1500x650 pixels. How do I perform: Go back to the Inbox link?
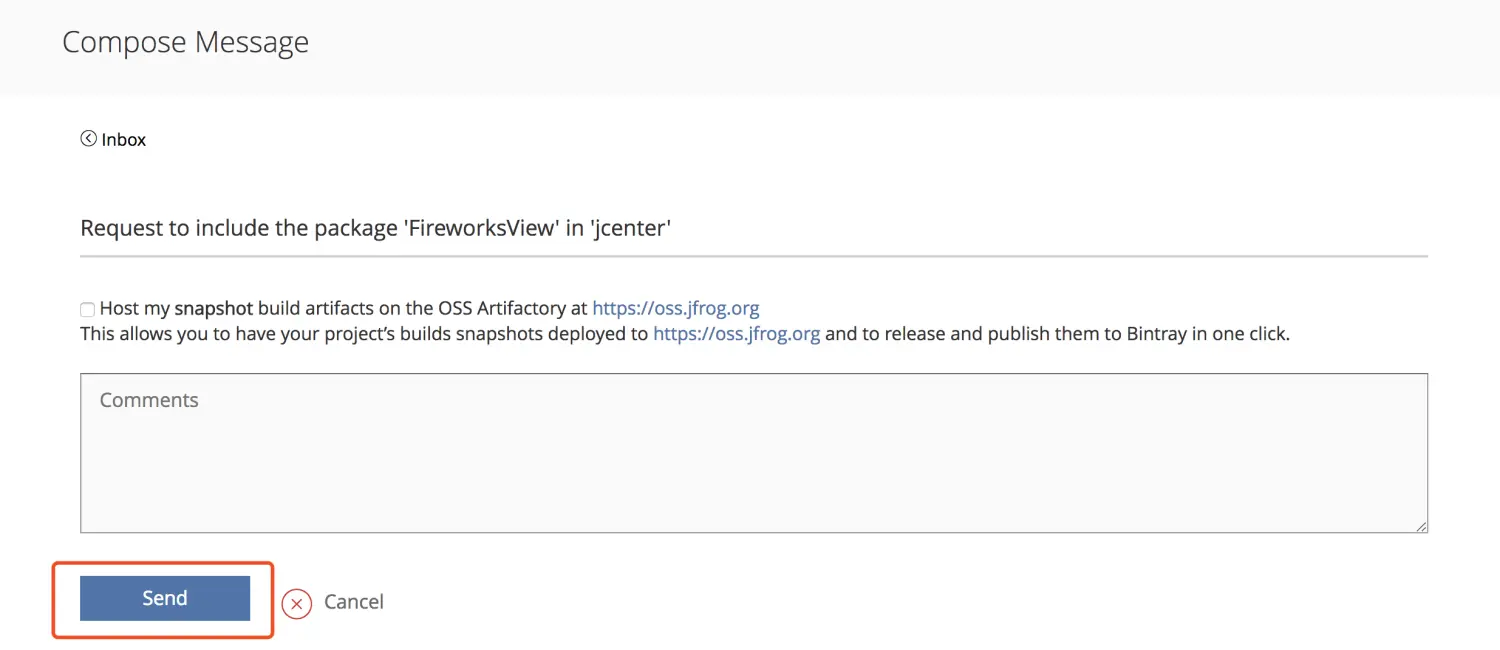[124, 140]
